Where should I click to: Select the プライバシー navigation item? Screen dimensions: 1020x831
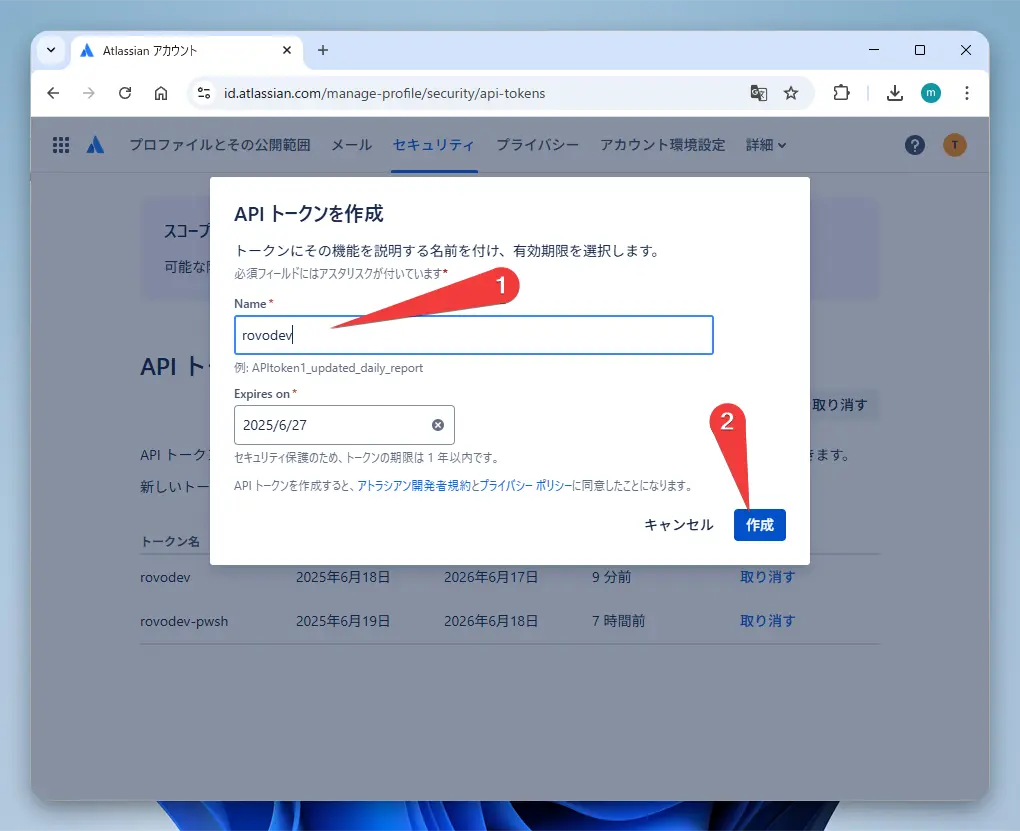point(537,144)
